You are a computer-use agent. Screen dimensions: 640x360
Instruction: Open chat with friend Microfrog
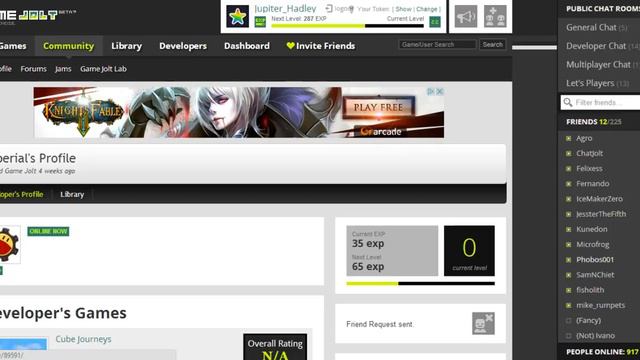coord(593,244)
